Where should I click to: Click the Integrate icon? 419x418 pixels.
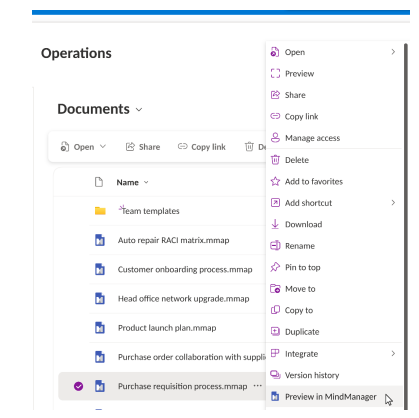[275, 353]
